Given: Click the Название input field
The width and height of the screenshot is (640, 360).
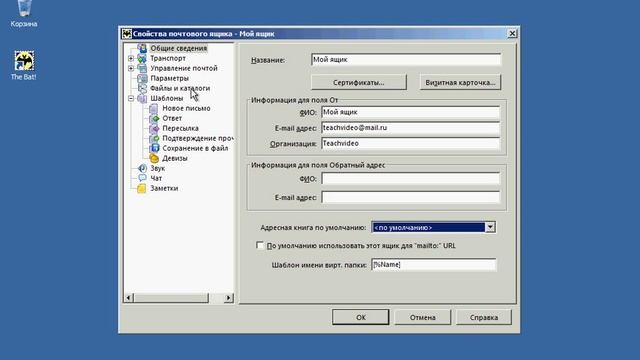Looking at the screenshot, I should [406, 60].
